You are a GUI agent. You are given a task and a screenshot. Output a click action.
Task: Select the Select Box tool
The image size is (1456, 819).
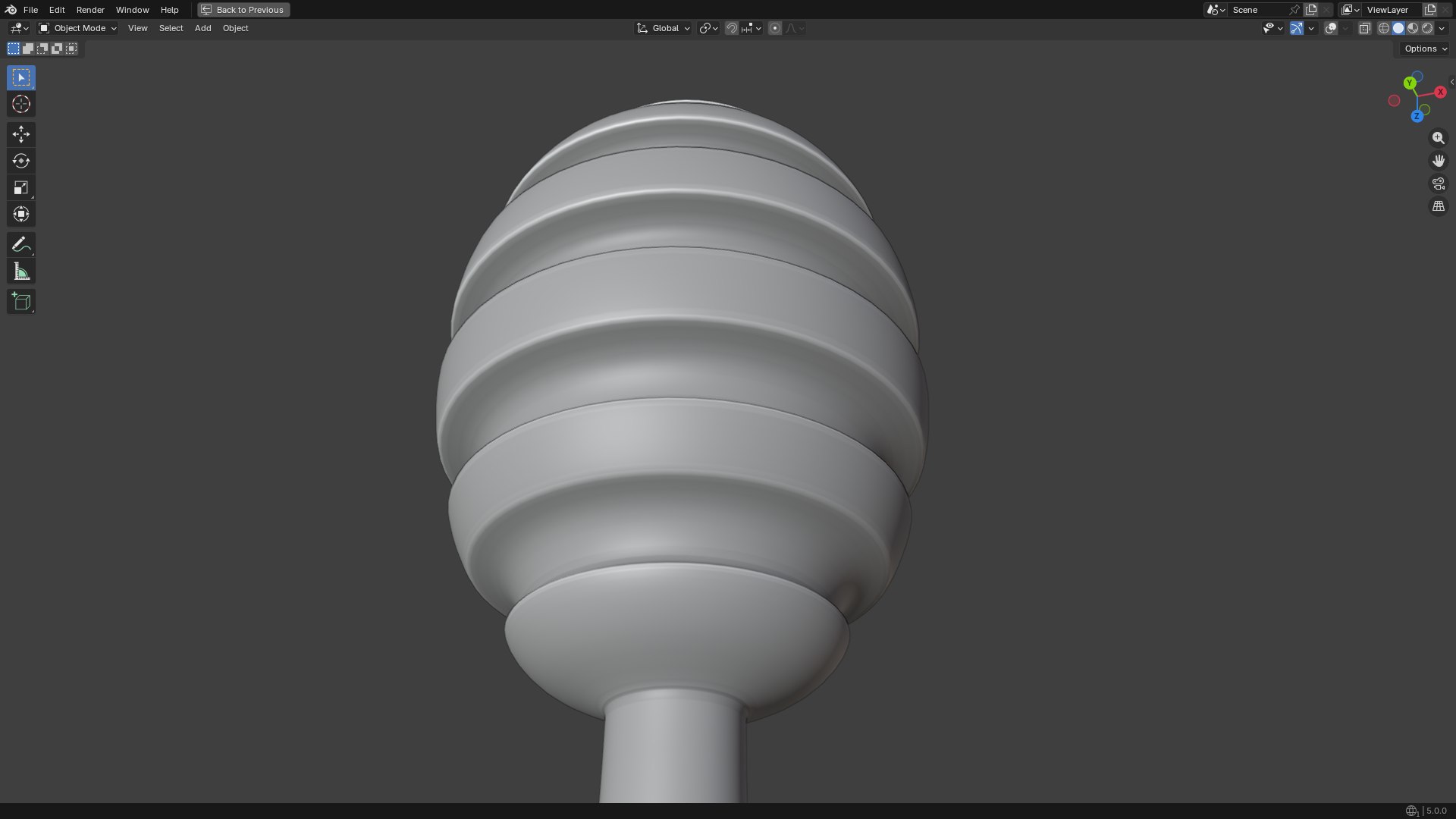[21, 77]
